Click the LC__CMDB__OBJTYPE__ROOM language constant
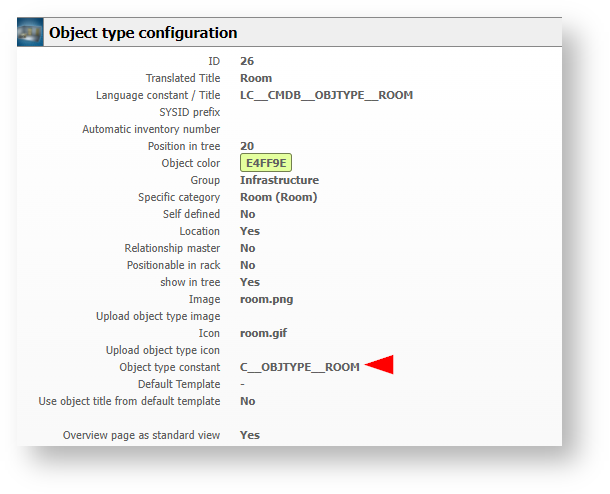 click(x=326, y=95)
